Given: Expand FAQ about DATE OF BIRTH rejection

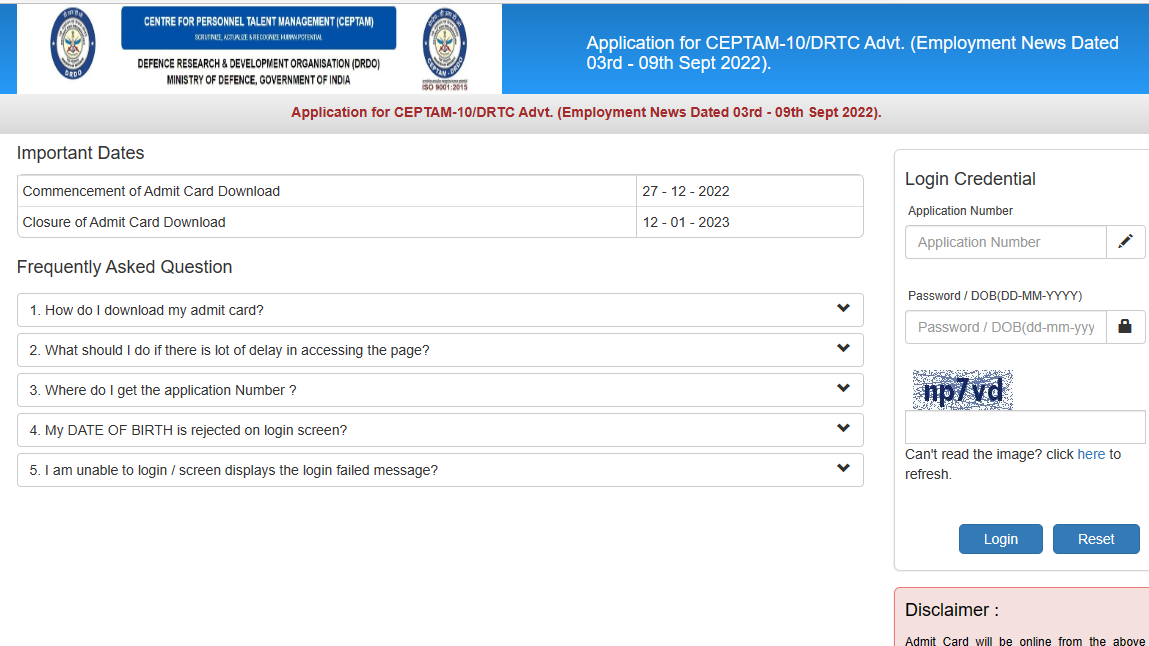Looking at the screenshot, I should point(440,430).
